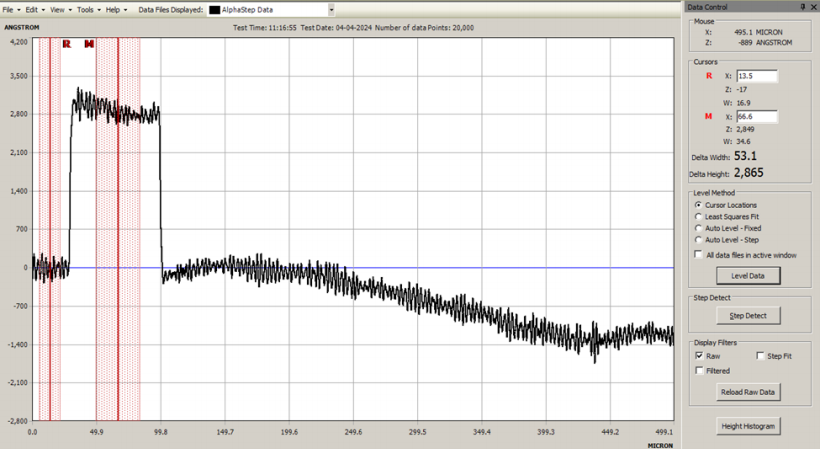Toggle the Raw display filter checkbox

click(699, 355)
